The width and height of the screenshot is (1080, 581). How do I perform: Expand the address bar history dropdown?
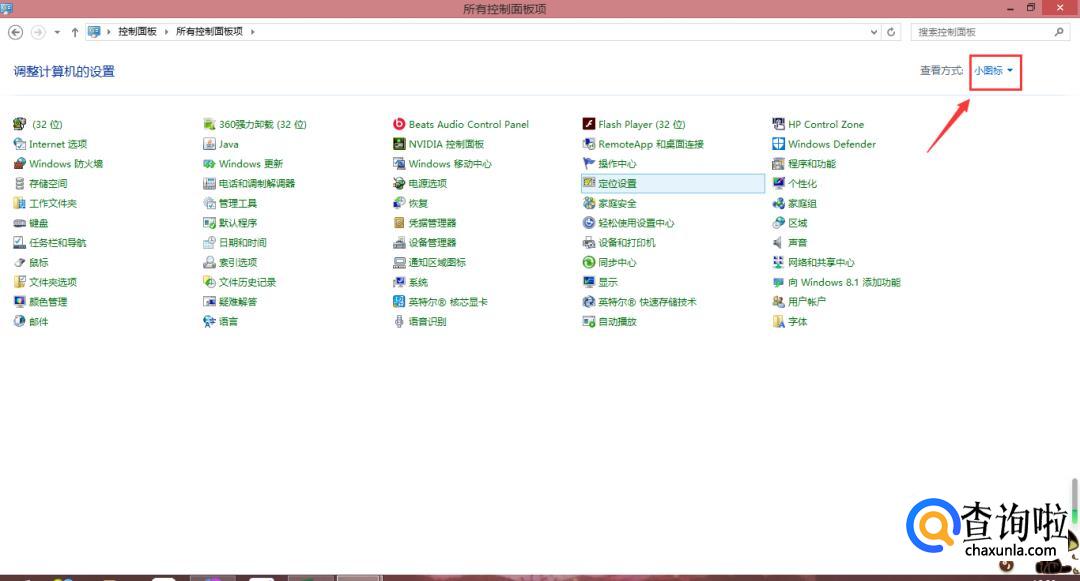point(874,32)
